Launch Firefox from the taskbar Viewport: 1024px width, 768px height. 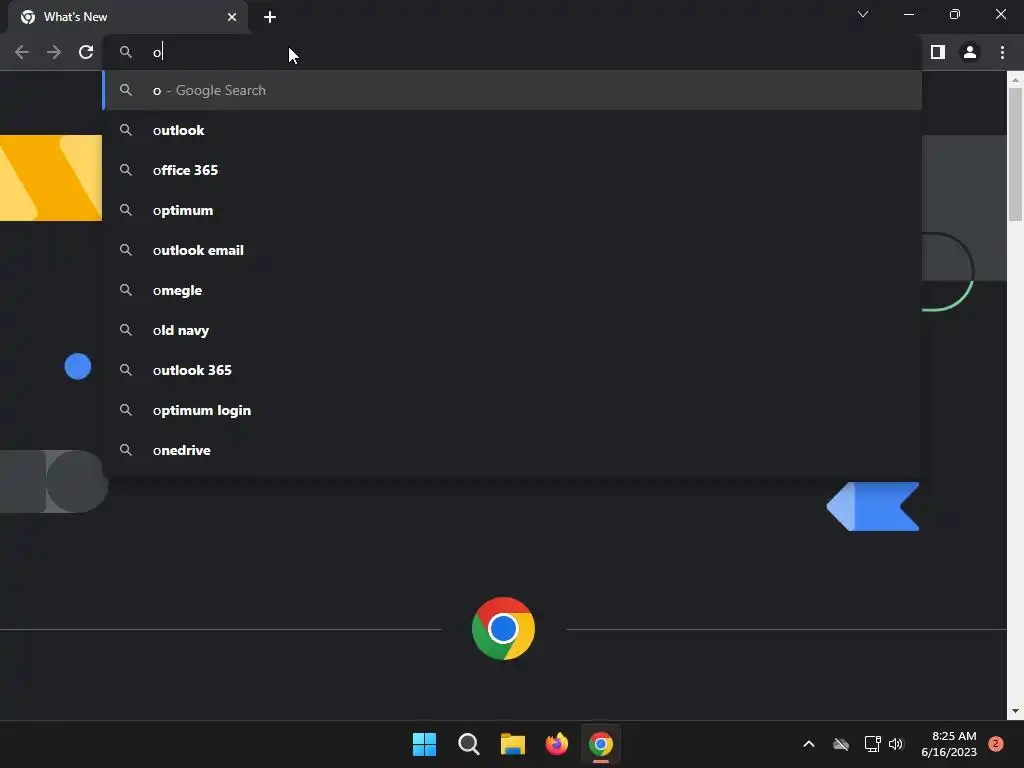pyautogui.click(x=557, y=744)
